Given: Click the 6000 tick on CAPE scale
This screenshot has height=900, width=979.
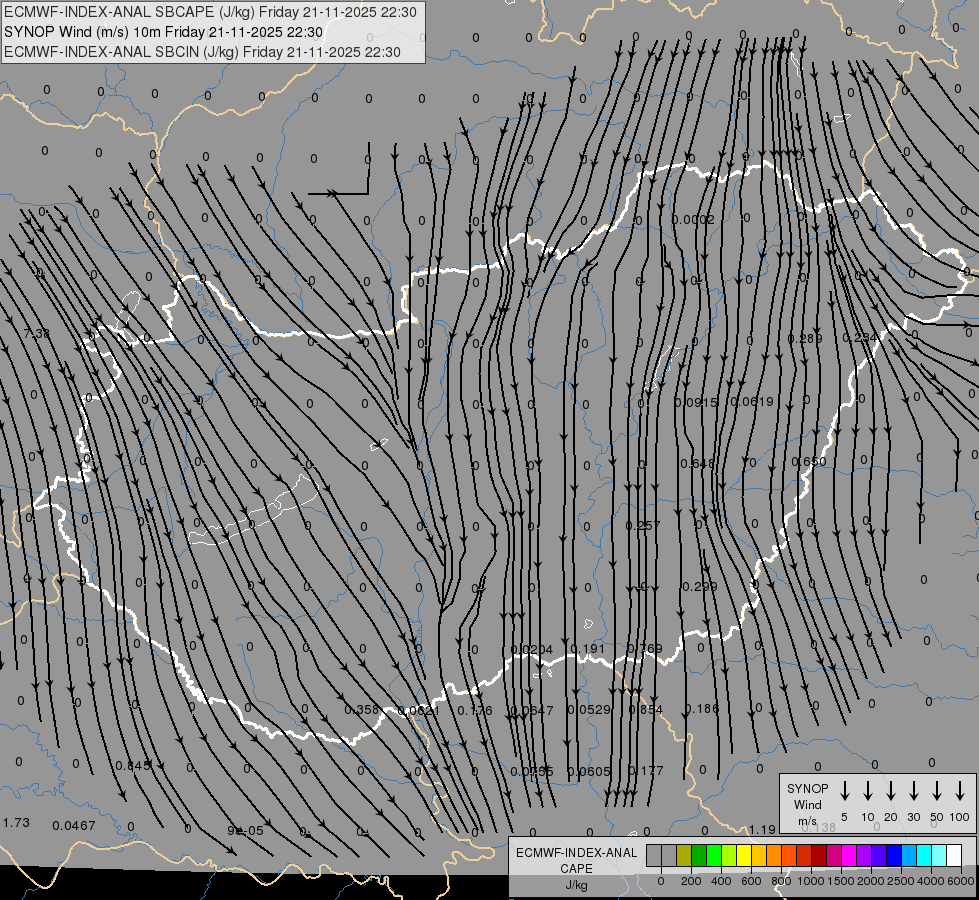Looking at the screenshot, I should pyautogui.click(x=962, y=881).
